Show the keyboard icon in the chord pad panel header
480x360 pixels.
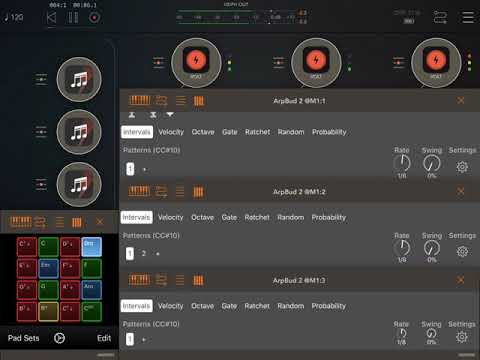[21, 222]
